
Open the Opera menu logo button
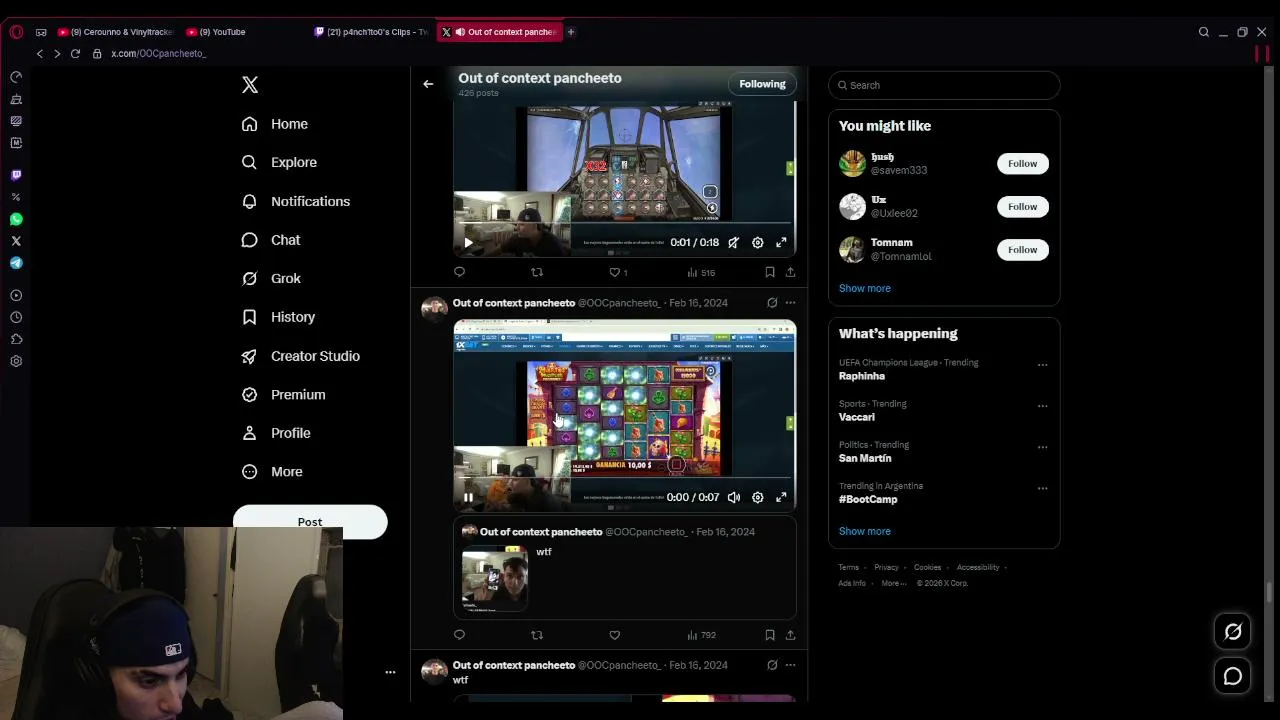(x=16, y=32)
